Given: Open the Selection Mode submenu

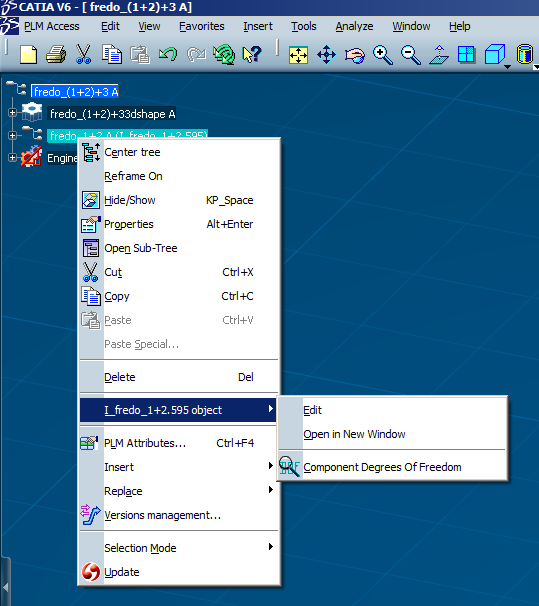Looking at the screenshot, I should 178,548.
